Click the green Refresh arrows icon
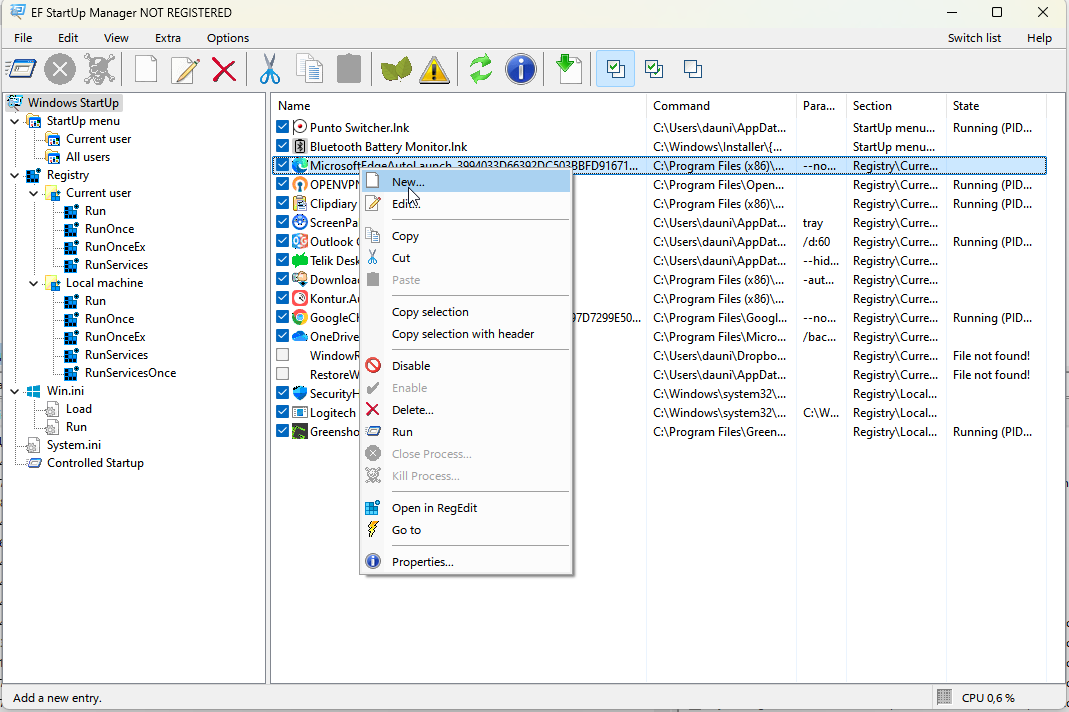The height and width of the screenshot is (712, 1069). [x=481, y=69]
